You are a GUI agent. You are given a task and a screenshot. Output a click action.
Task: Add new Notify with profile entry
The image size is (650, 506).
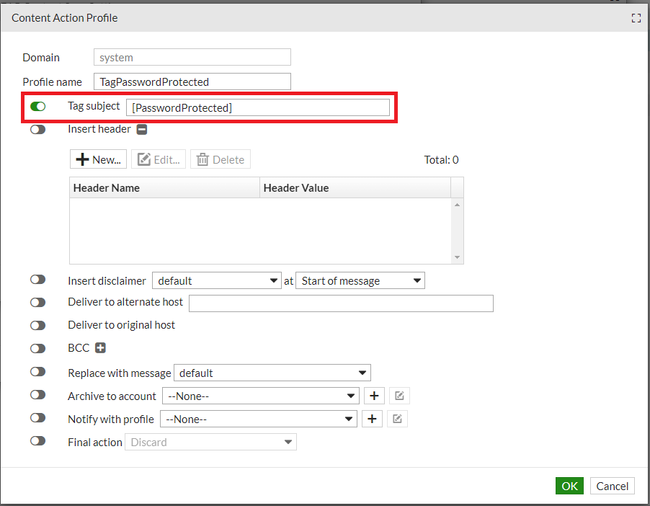372,419
